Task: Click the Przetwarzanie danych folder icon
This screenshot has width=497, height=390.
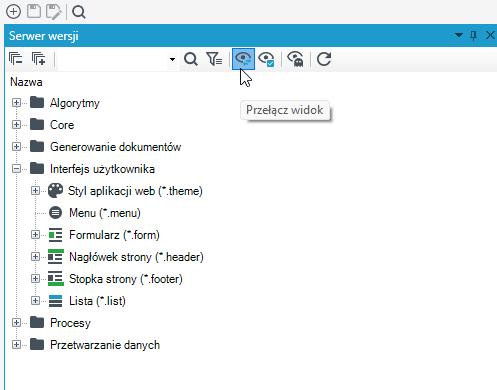Action: click(x=37, y=345)
